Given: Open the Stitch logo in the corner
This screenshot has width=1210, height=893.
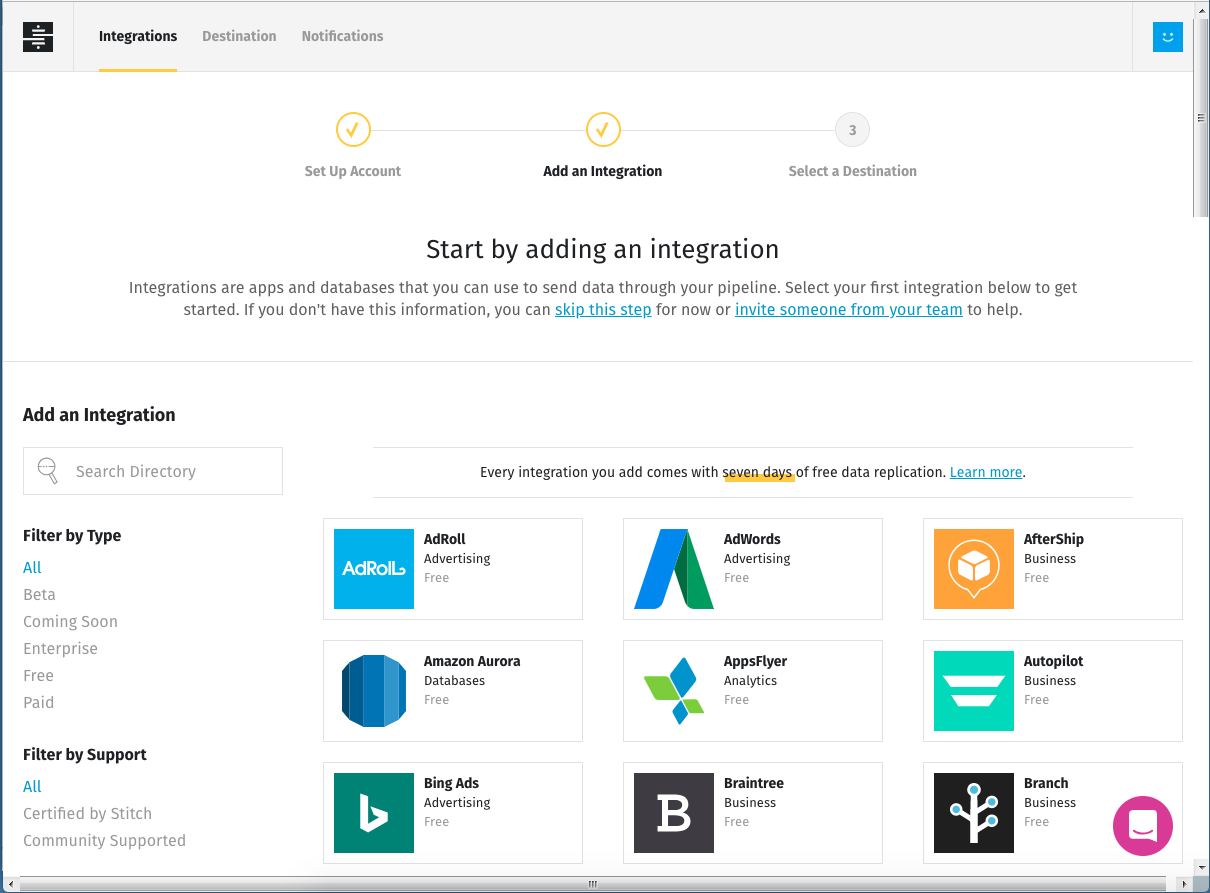Looking at the screenshot, I should (x=37, y=36).
